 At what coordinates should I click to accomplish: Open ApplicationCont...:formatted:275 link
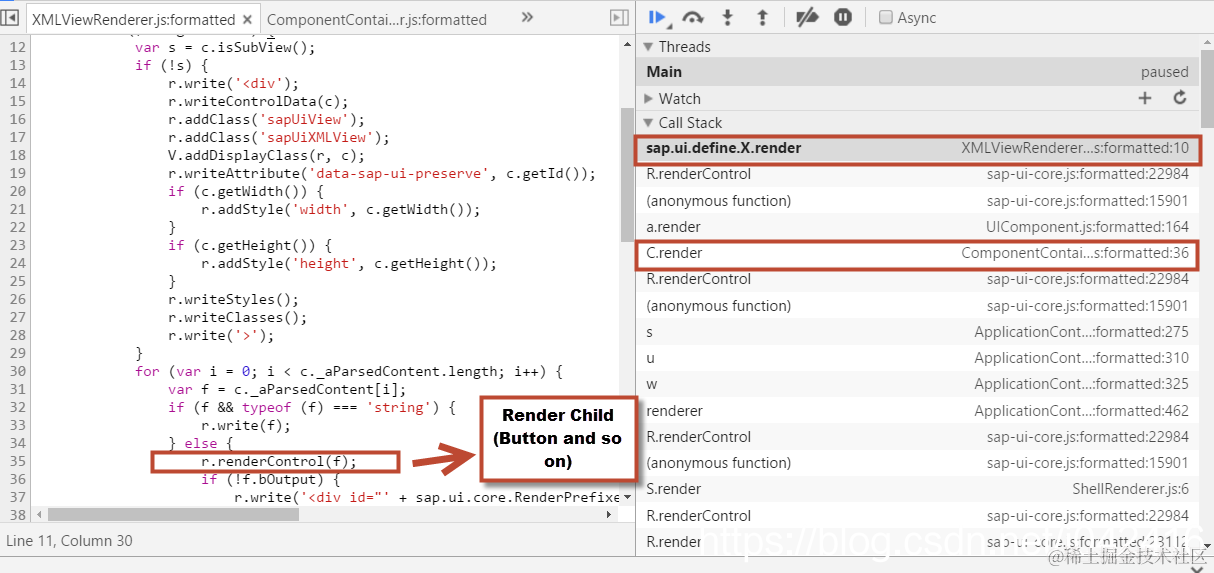pos(1082,332)
